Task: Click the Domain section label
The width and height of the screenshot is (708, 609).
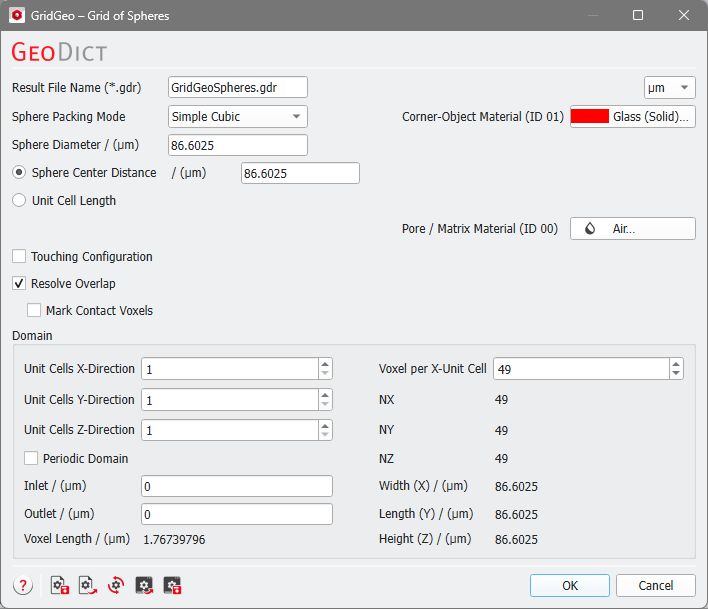Action: [32, 336]
